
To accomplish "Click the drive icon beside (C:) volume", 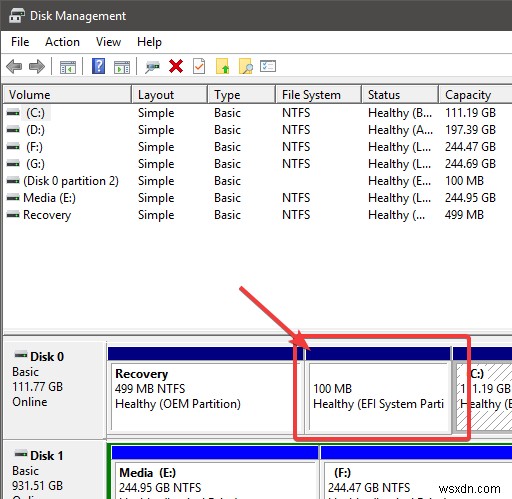I will click(13, 113).
